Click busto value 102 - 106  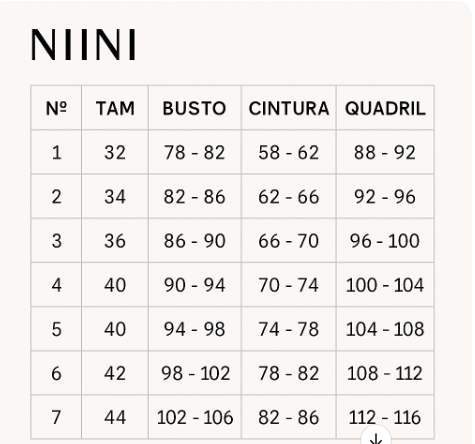(x=195, y=417)
